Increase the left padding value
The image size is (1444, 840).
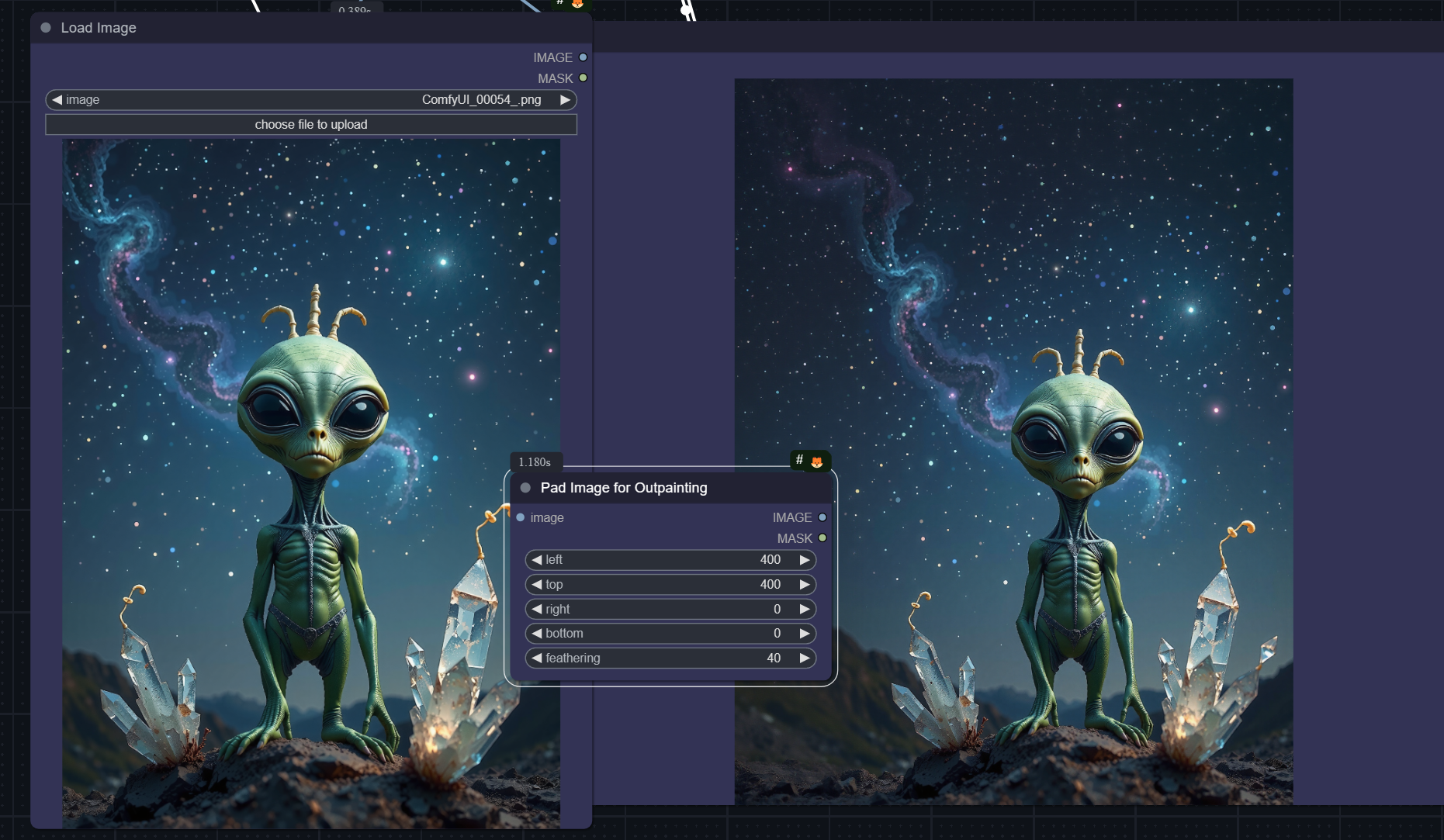(x=805, y=560)
